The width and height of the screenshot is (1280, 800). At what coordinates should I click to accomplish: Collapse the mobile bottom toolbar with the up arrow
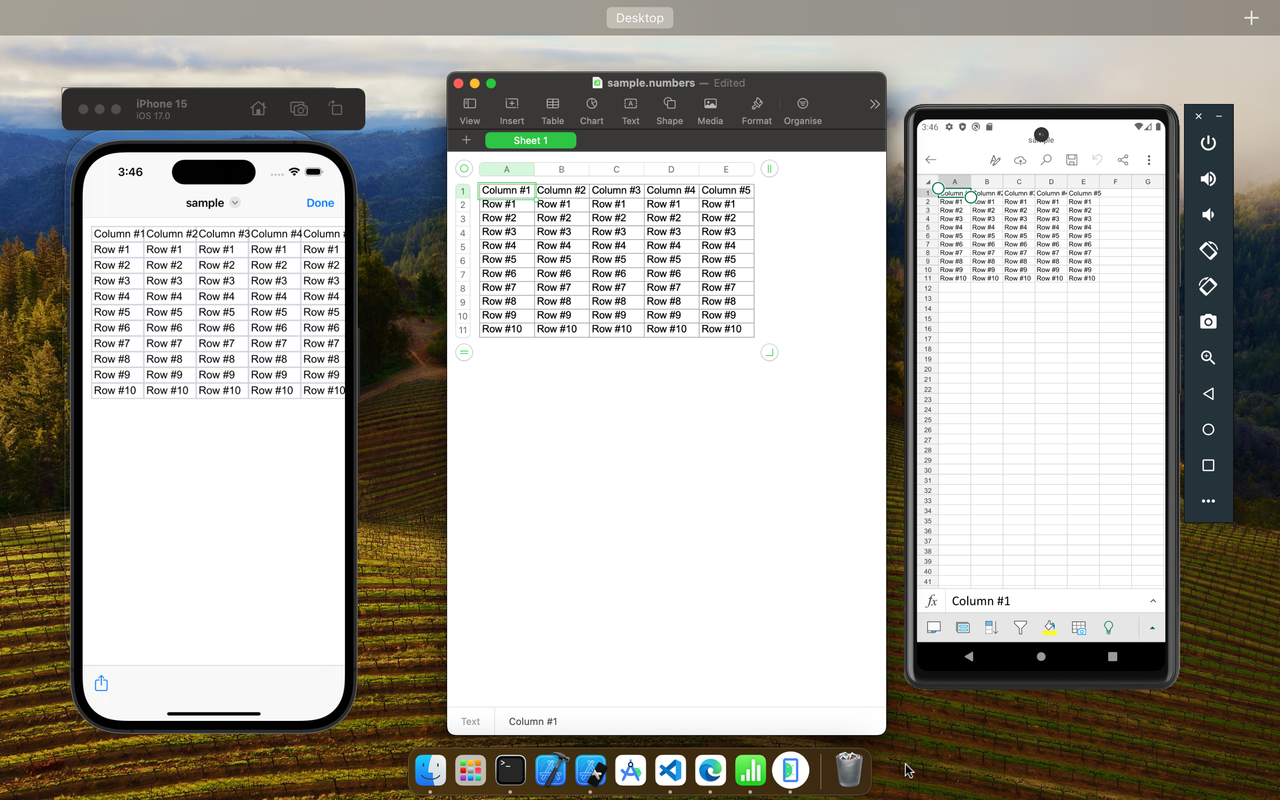coord(1151,627)
